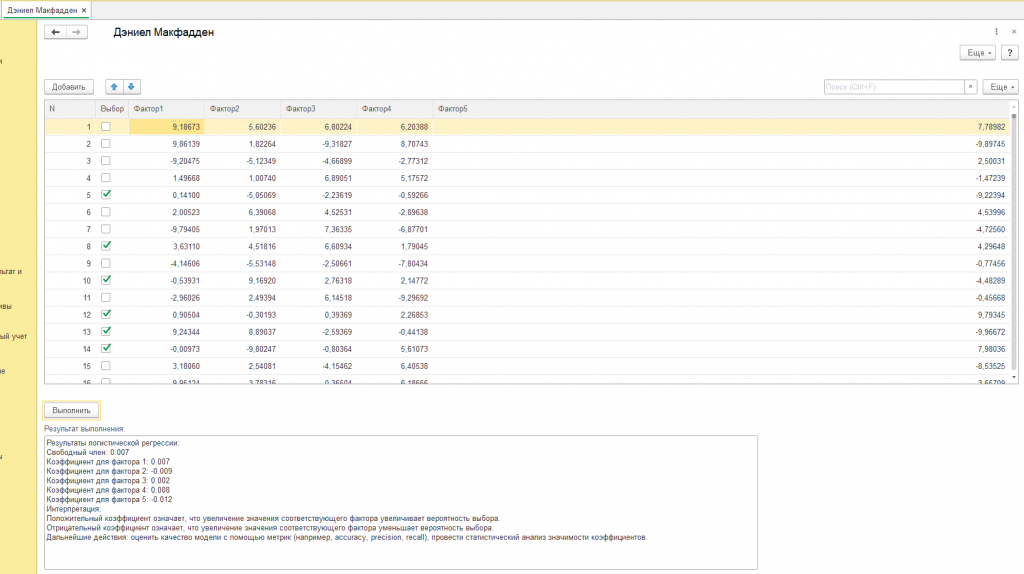This screenshot has height=574, width=1024.
Task: Open the Еще dropdown beside search field
Action: point(1000,87)
